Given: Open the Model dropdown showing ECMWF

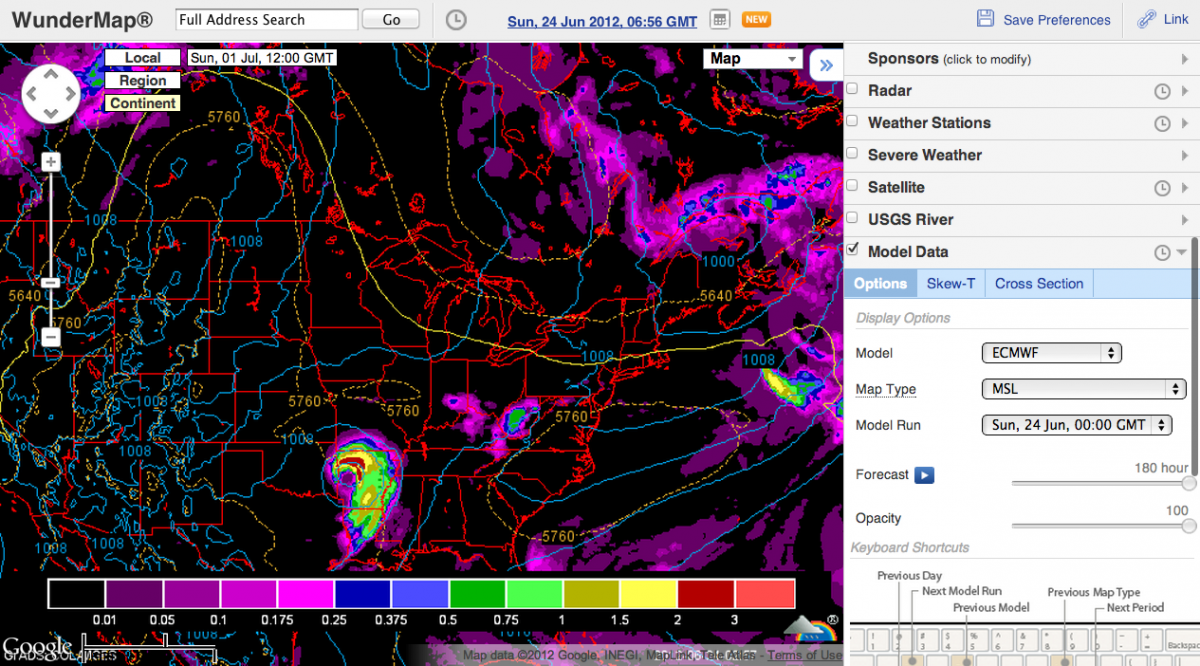Looking at the screenshot, I should (x=1052, y=353).
